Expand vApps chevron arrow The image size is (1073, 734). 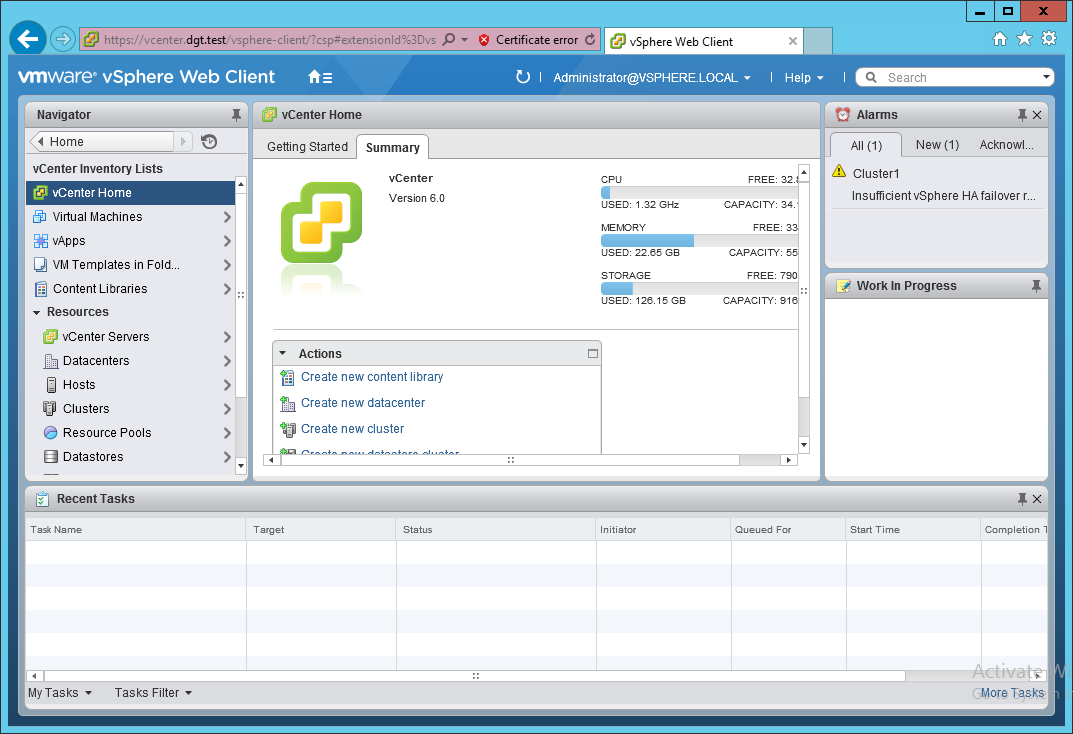pyautogui.click(x=227, y=241)
